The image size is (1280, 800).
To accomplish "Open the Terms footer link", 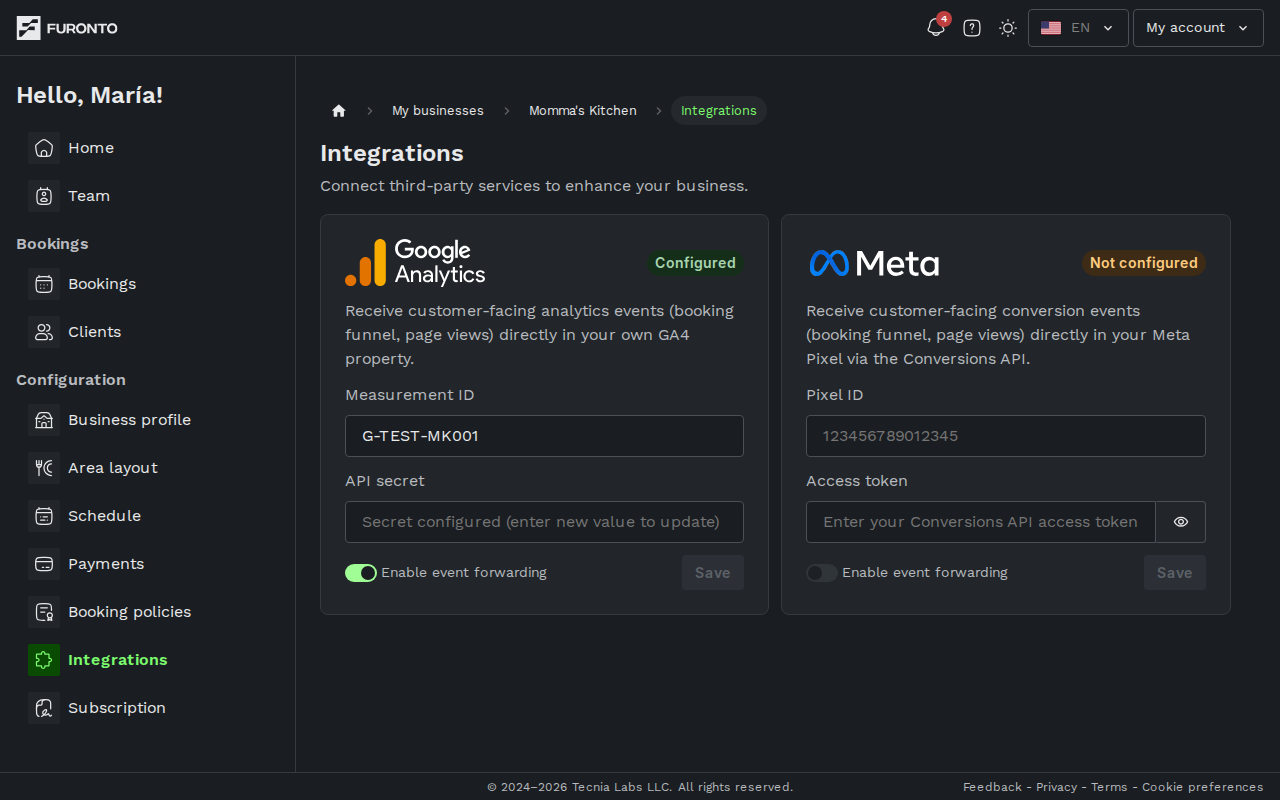I will pos(1109,787).
